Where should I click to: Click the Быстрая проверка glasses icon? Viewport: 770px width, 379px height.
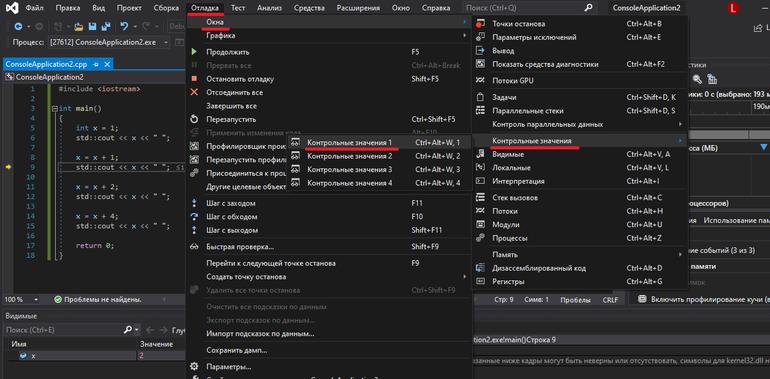pos(194,246)
